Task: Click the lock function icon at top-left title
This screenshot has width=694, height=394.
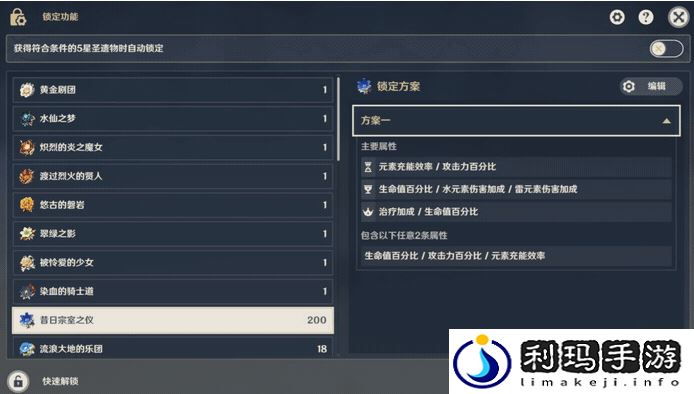Action: pos(18,17)
